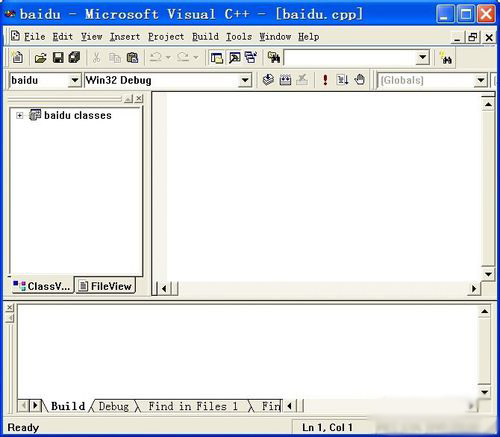Open the Undo history dropdown arrow
The image size is (500, 437).
(x=168, y=58)
